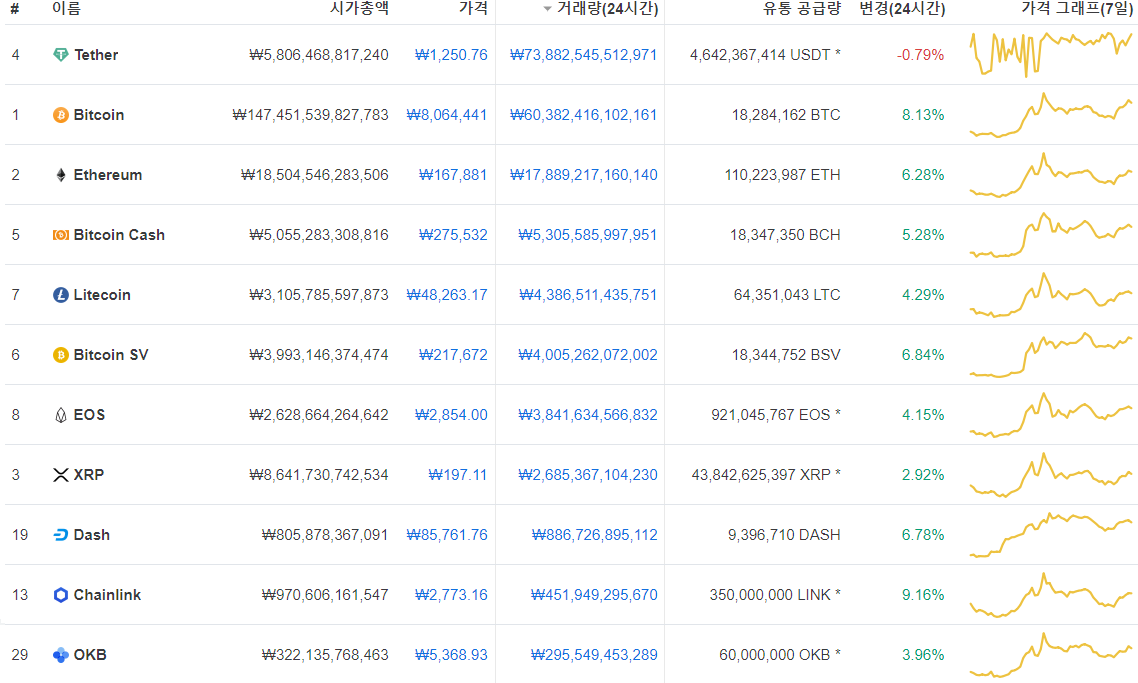Open Tether 7-day price graph
The image size is (1138, 683).
[1051, 54]
